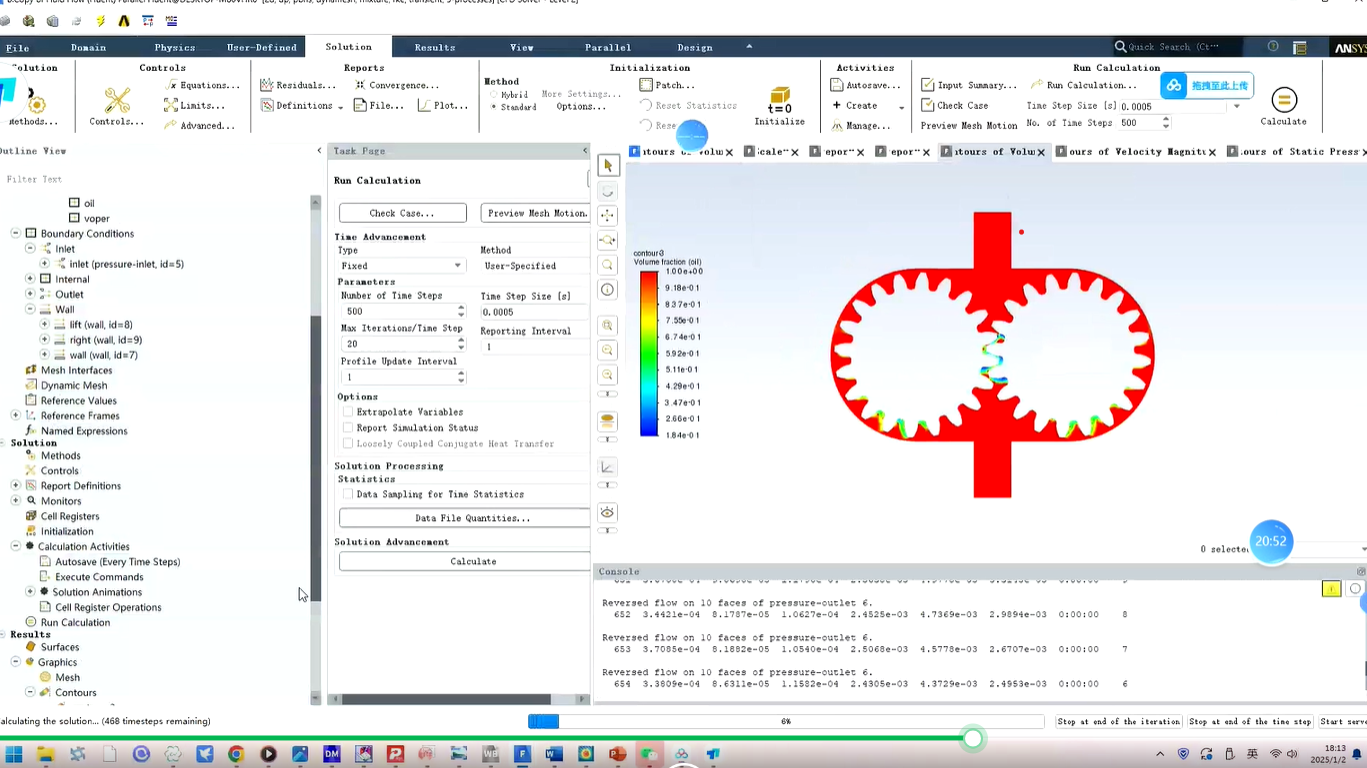This screenshot has width=1367, height=768.
Task: Switch to the Results ribbon tab
Action: coord(435,48)
